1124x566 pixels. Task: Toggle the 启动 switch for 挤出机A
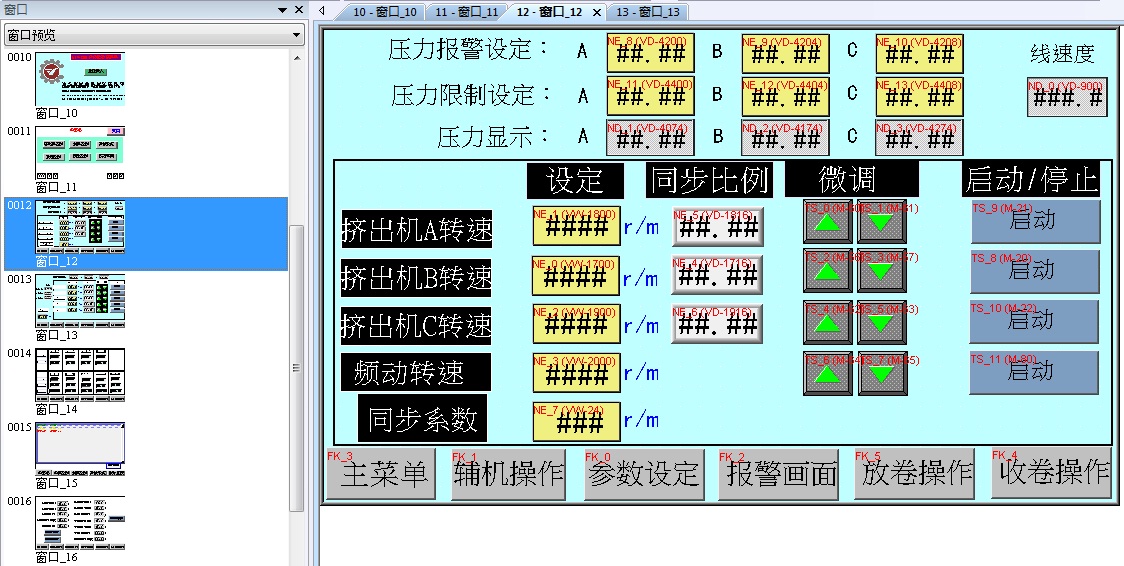(1034, 221)
